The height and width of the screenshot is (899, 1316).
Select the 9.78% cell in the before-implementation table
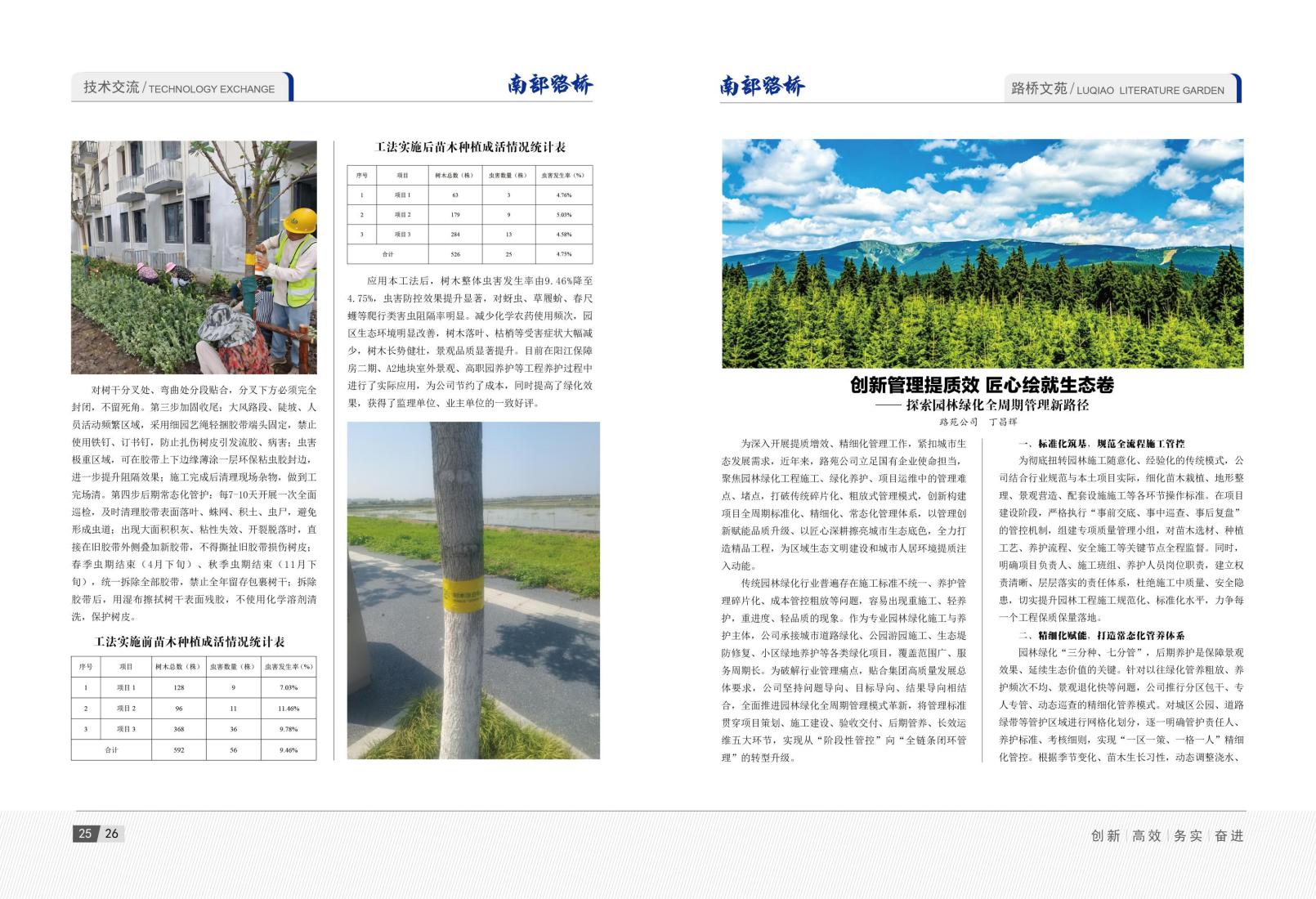point(289,729)
